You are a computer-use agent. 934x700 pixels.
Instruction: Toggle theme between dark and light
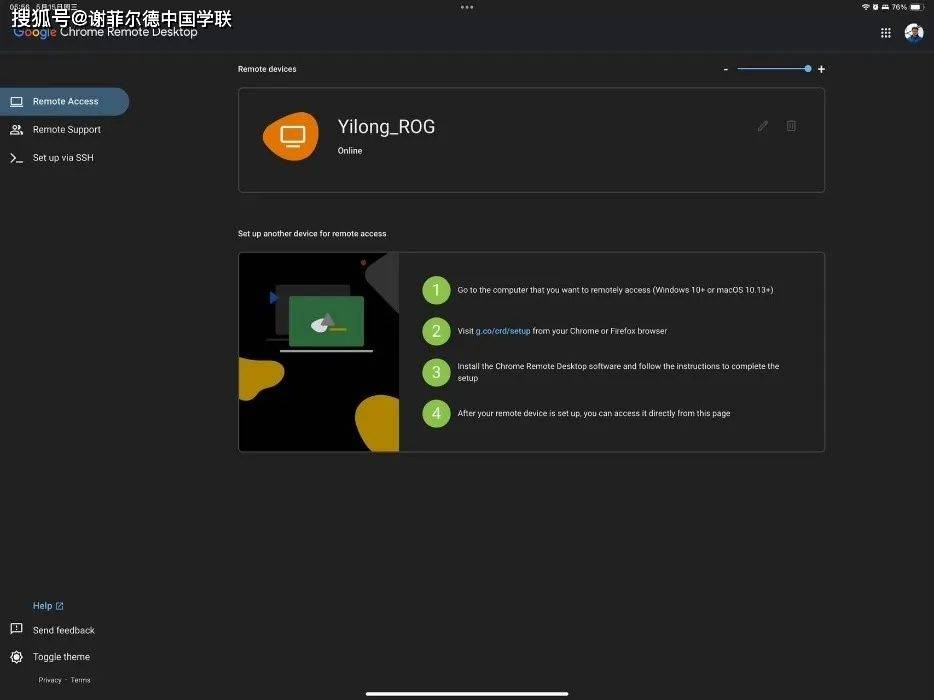pos(61,657)
